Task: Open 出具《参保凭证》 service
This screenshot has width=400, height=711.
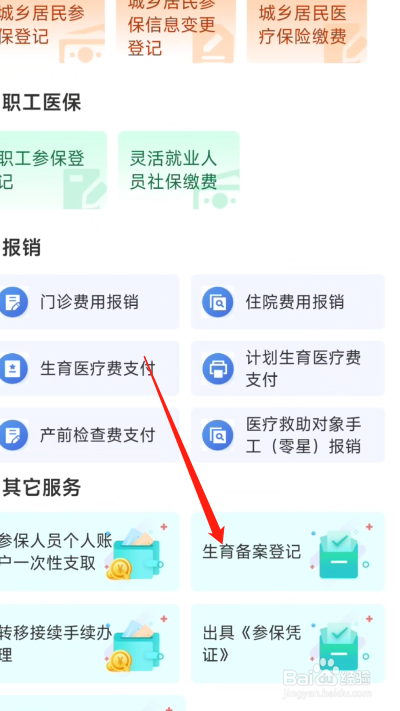Action: point(288,643)
